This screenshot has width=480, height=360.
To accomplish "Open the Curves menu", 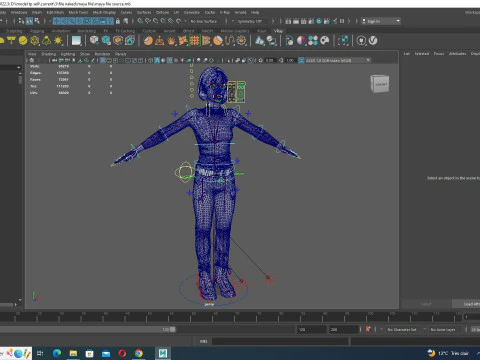I will pyautogui.click(x=126, y=12).
